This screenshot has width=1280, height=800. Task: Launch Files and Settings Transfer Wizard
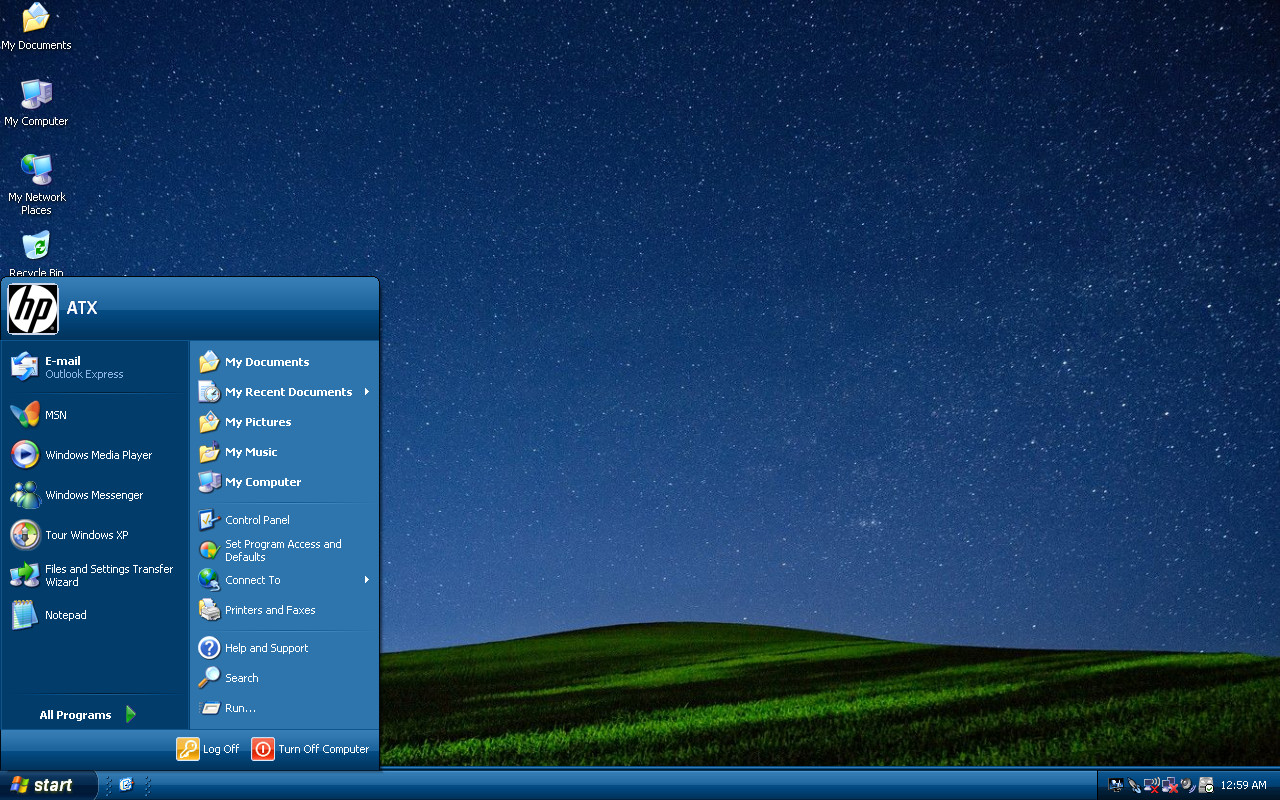(95, 575)
